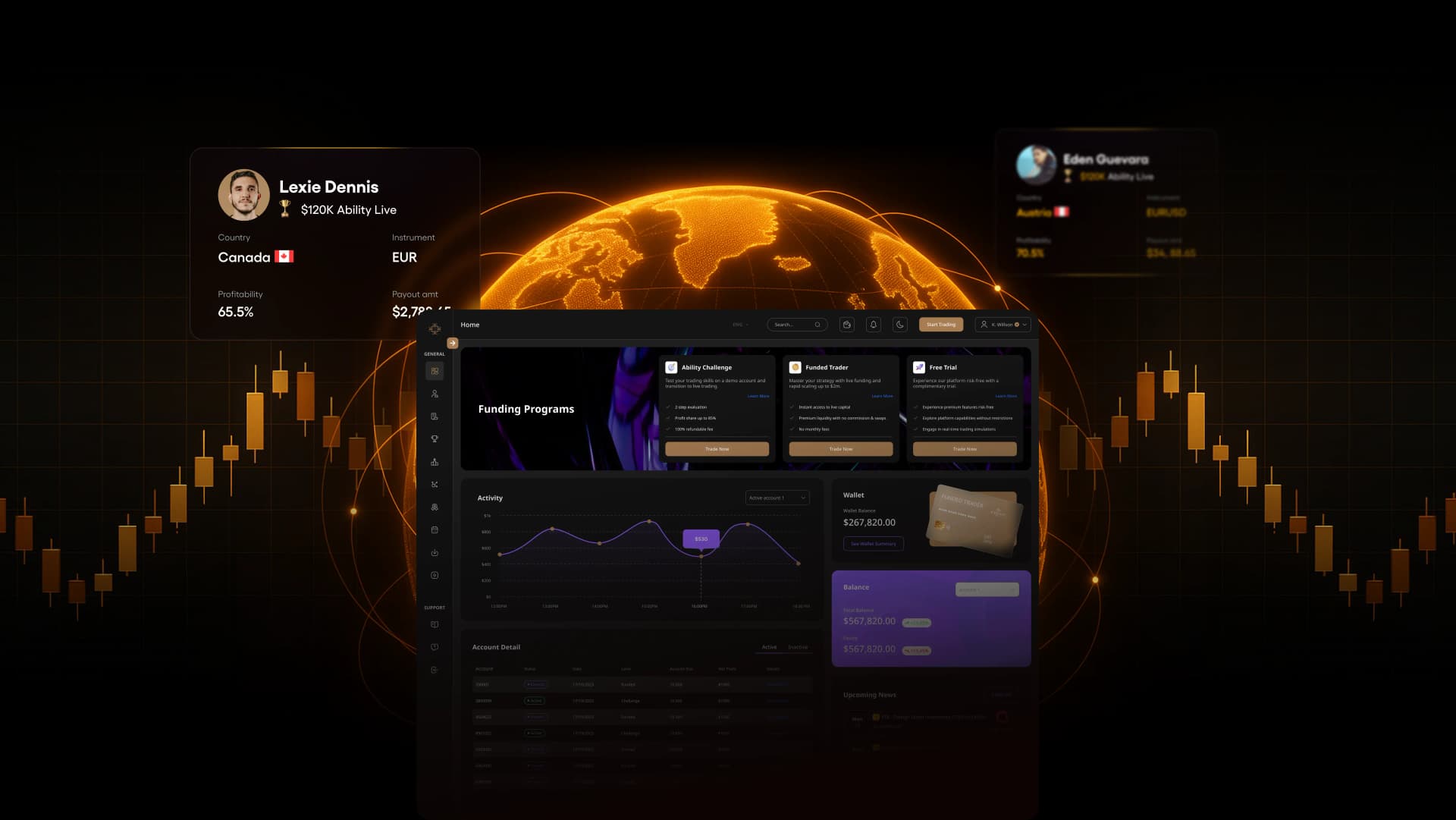Select the Active tab in Account Detail
1456x820 pixels.
768,647
